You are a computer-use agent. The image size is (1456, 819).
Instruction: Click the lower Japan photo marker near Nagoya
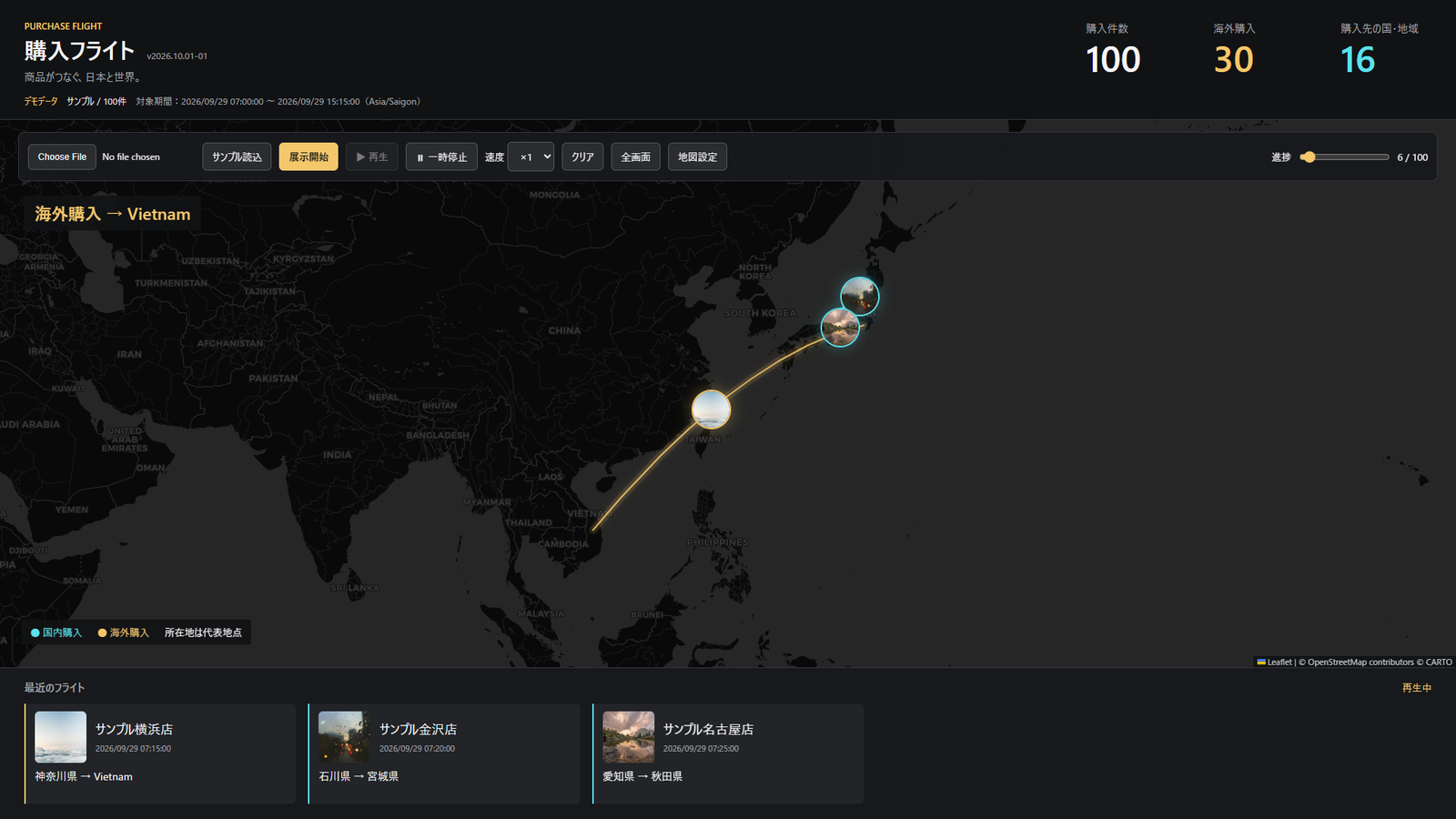click(840, 328)
